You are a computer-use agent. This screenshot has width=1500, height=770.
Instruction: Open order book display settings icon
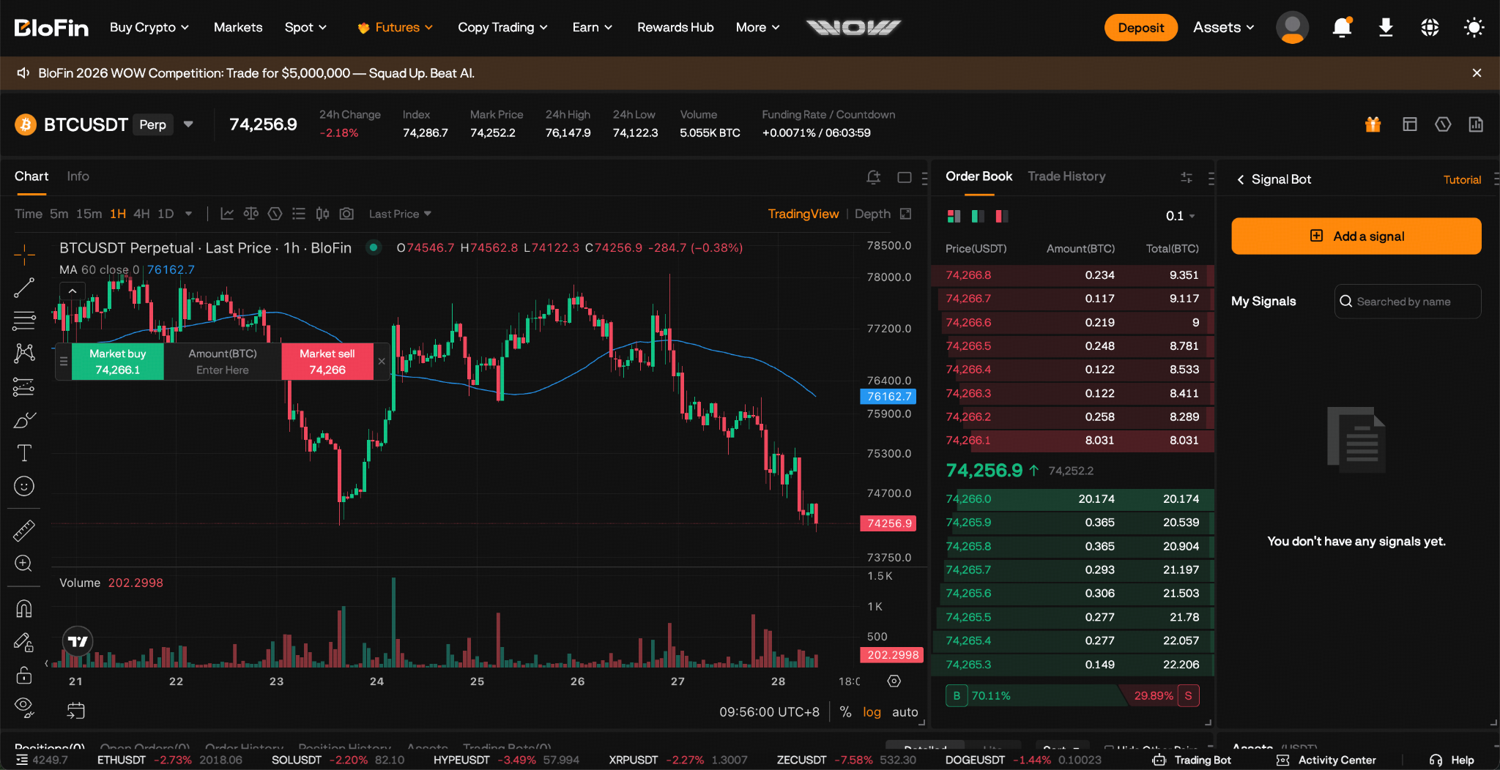(x=1186, y=177)
